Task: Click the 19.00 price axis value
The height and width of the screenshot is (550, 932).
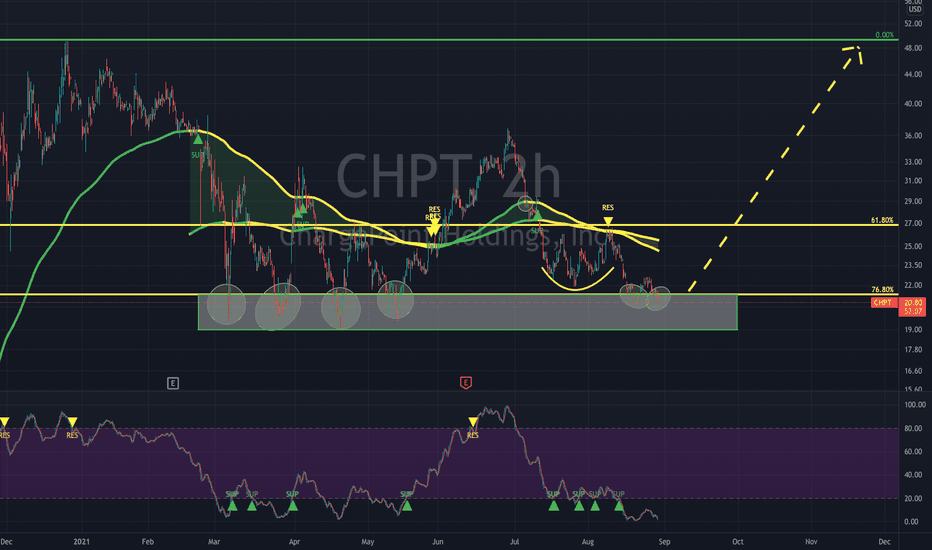Action: [913, 329]
